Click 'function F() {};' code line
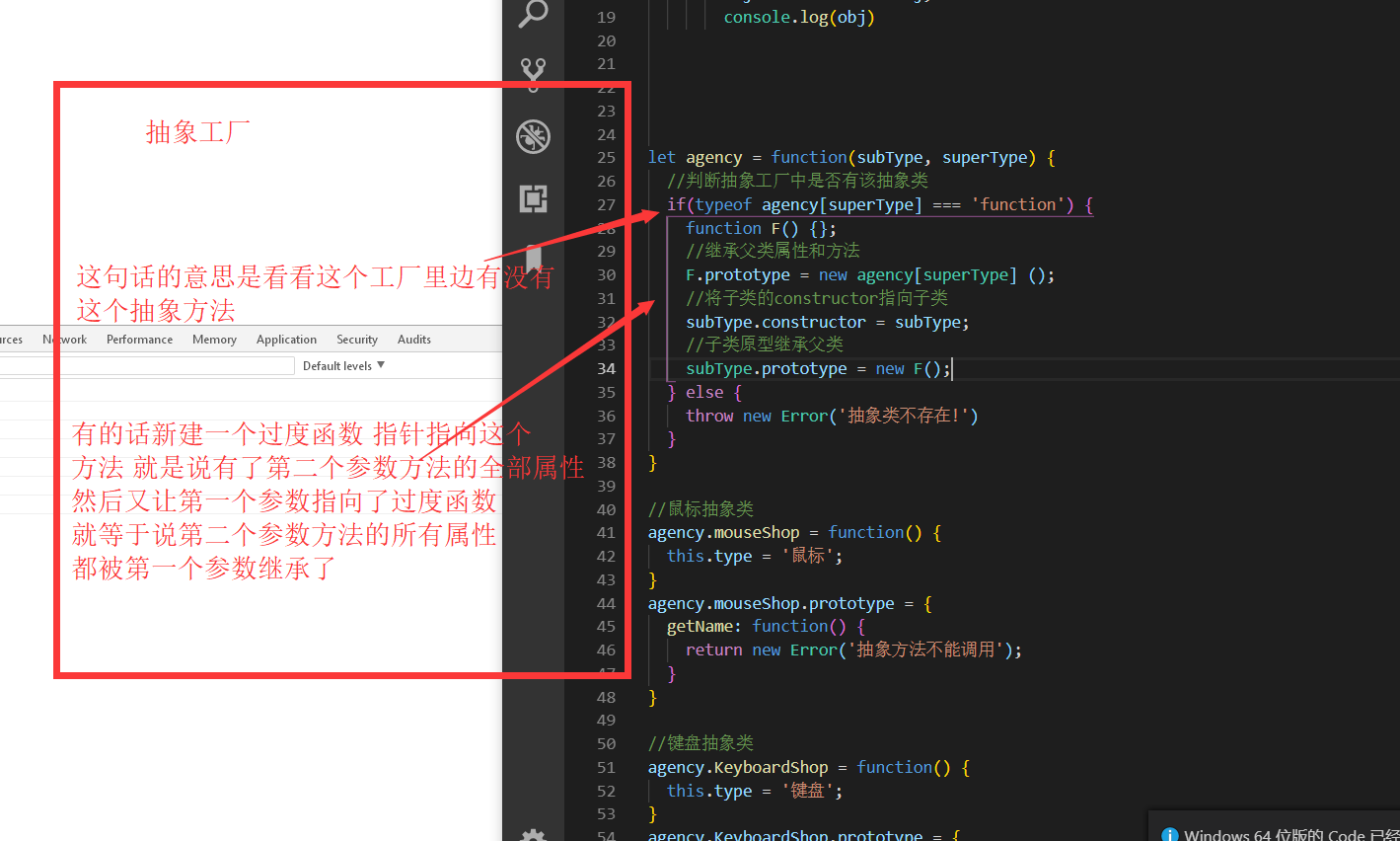Viewport: 1400px width, 841px height. click(761, 228)
